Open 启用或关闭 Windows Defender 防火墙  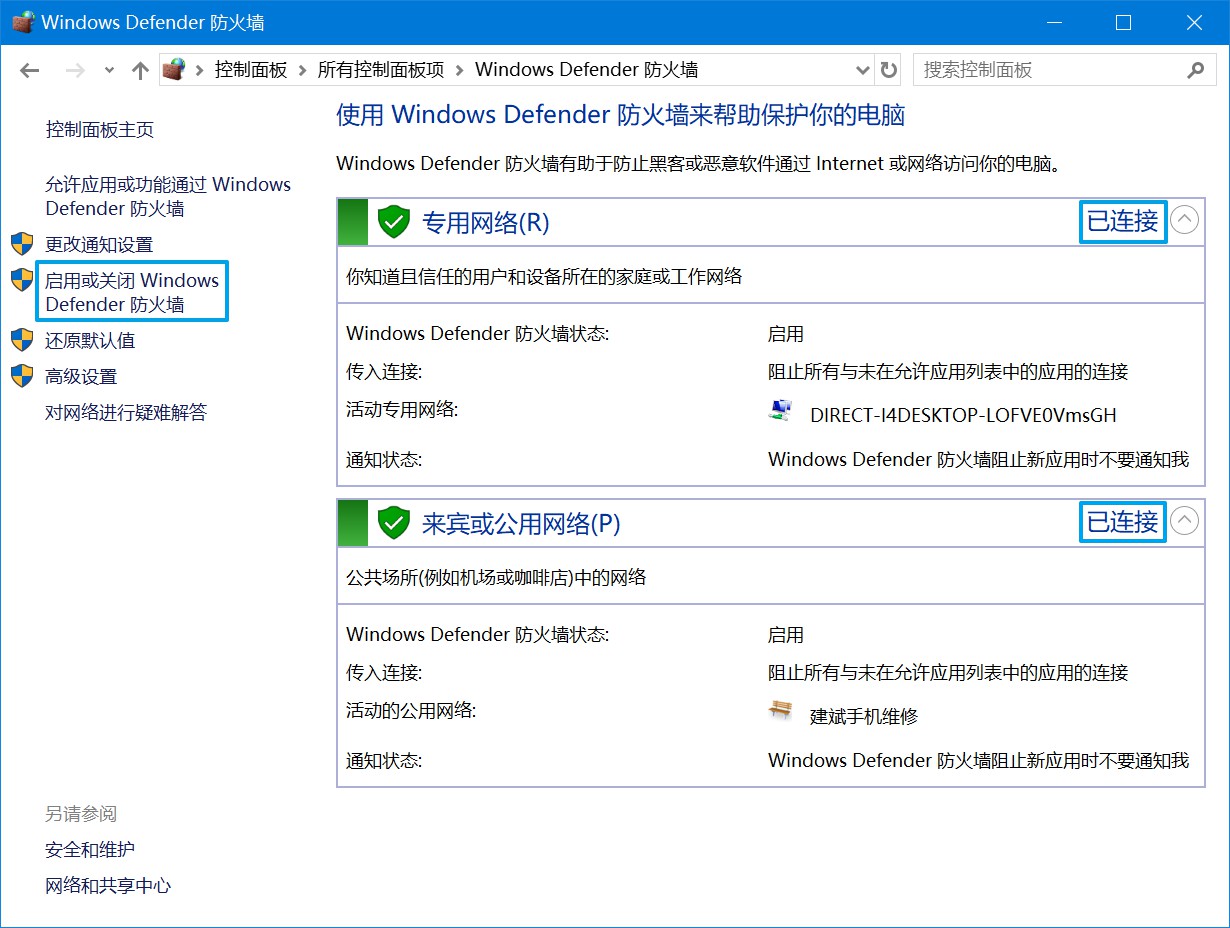pos(132,292)
